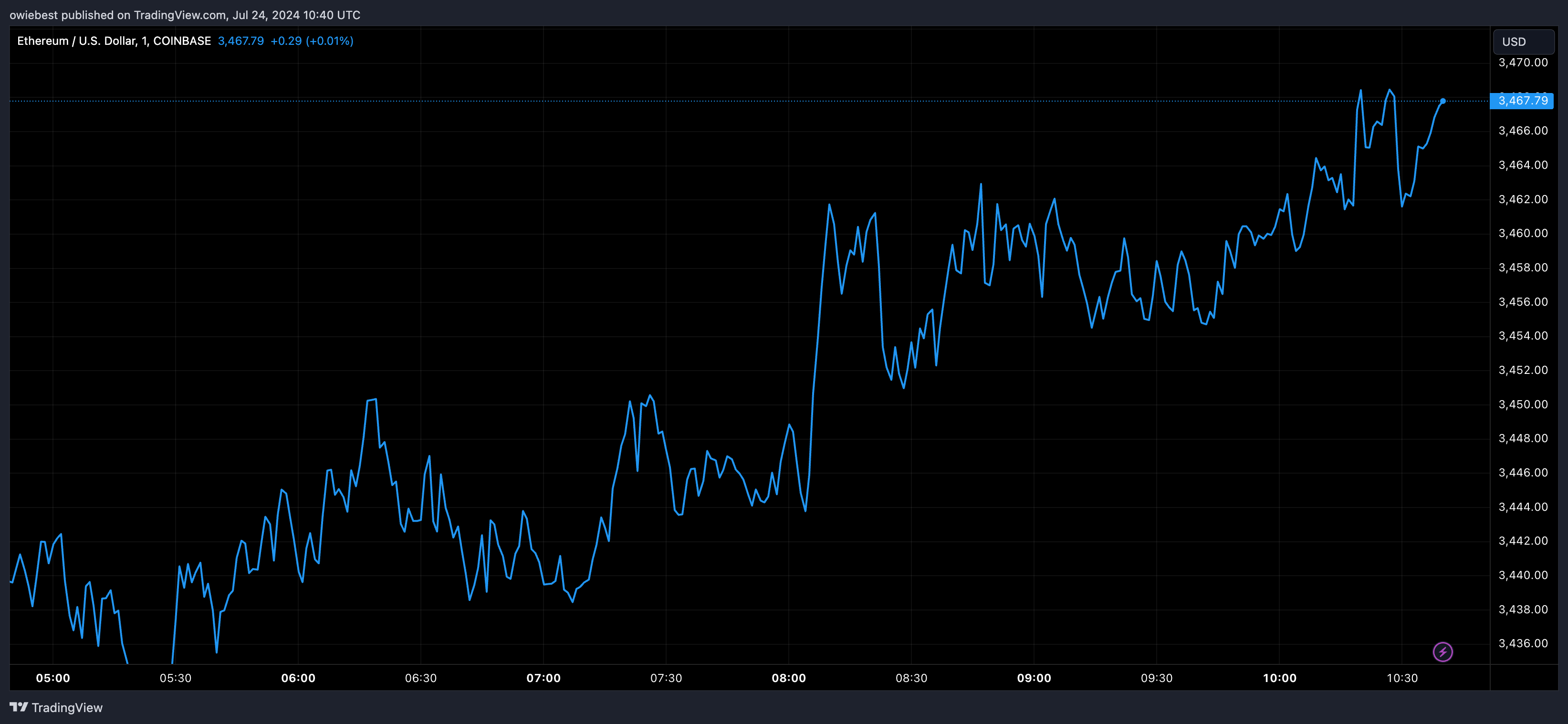Click the 3,446.00 price axis label
Screen dimensions: 1568x724
coord(1523,472)
